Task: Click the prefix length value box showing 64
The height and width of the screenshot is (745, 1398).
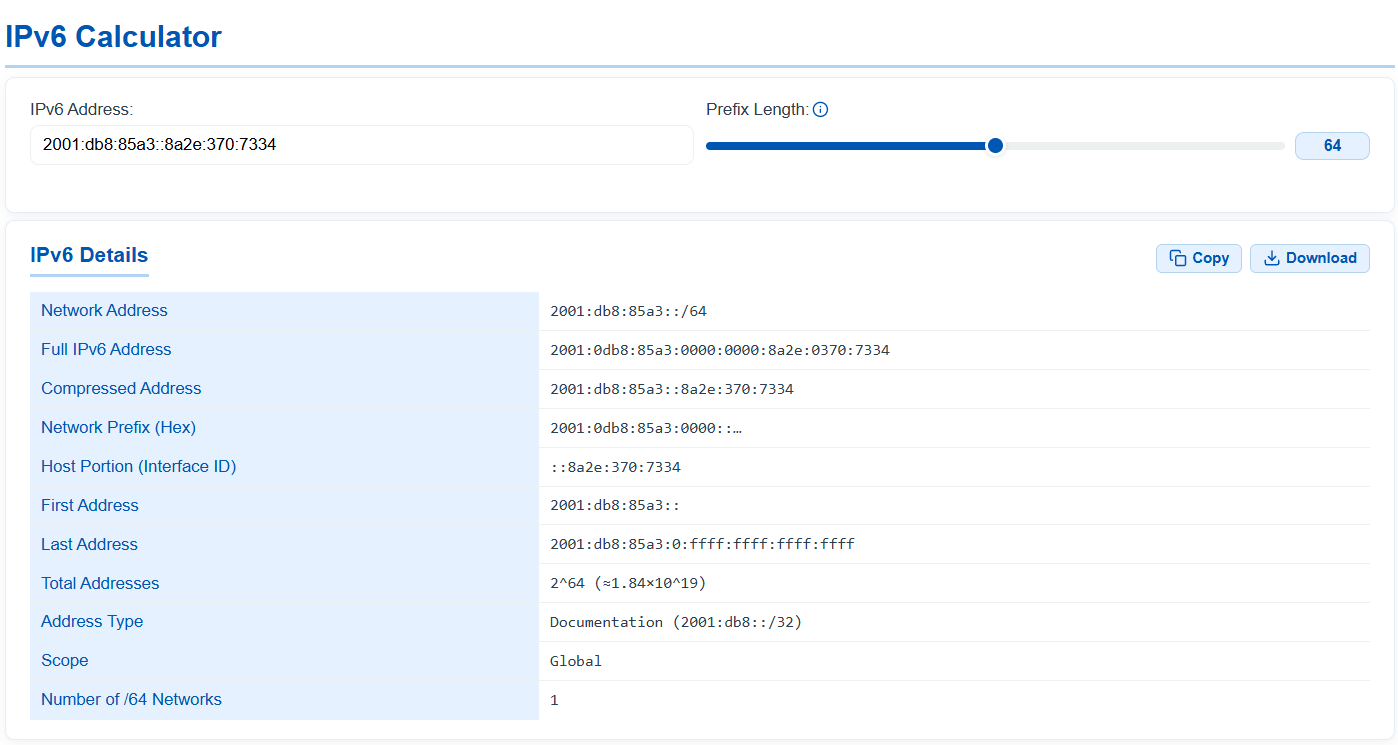Action: tap(1332, 146)
